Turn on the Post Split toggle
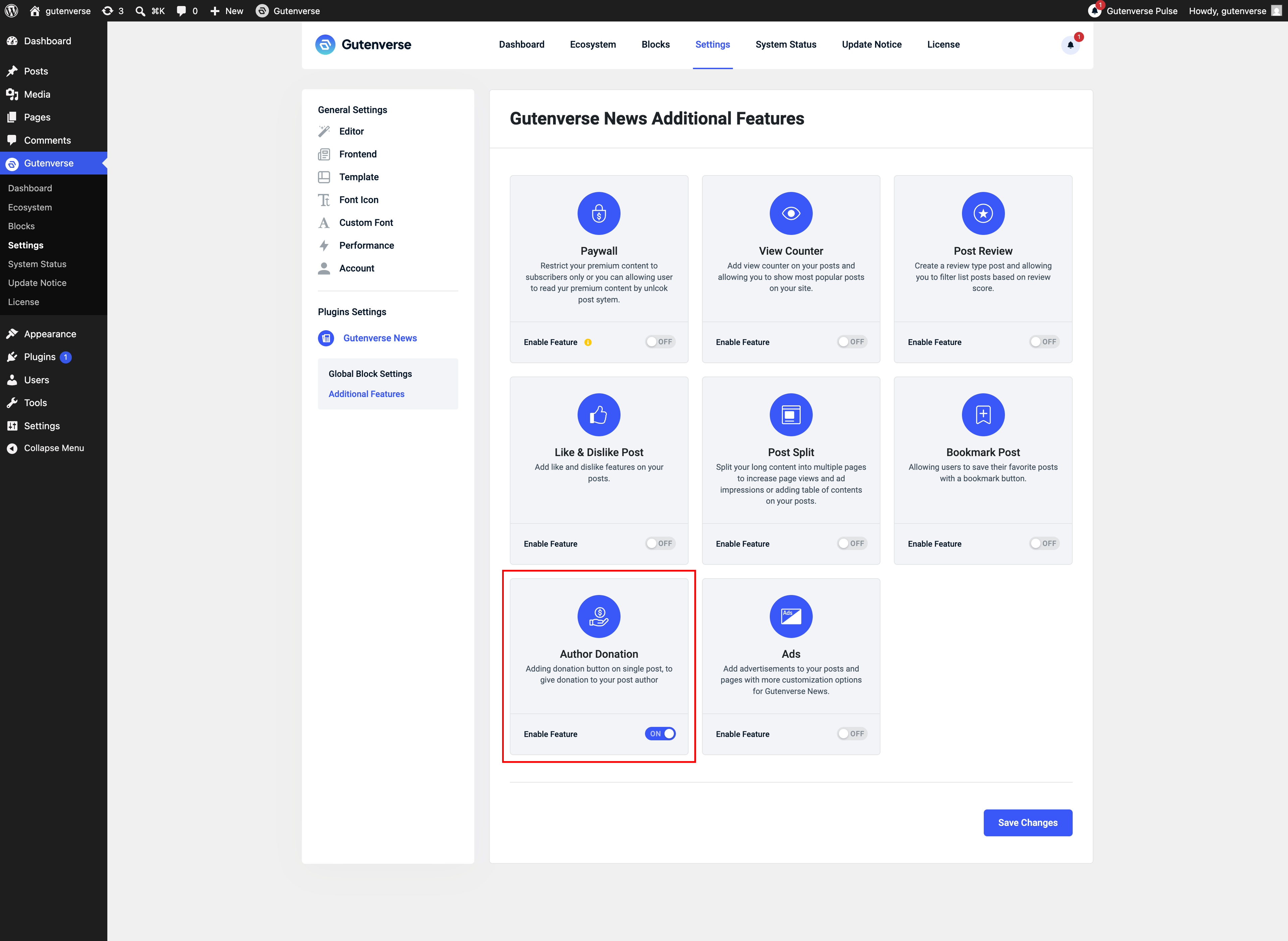The image size is (1288, 941). (852, 543)
